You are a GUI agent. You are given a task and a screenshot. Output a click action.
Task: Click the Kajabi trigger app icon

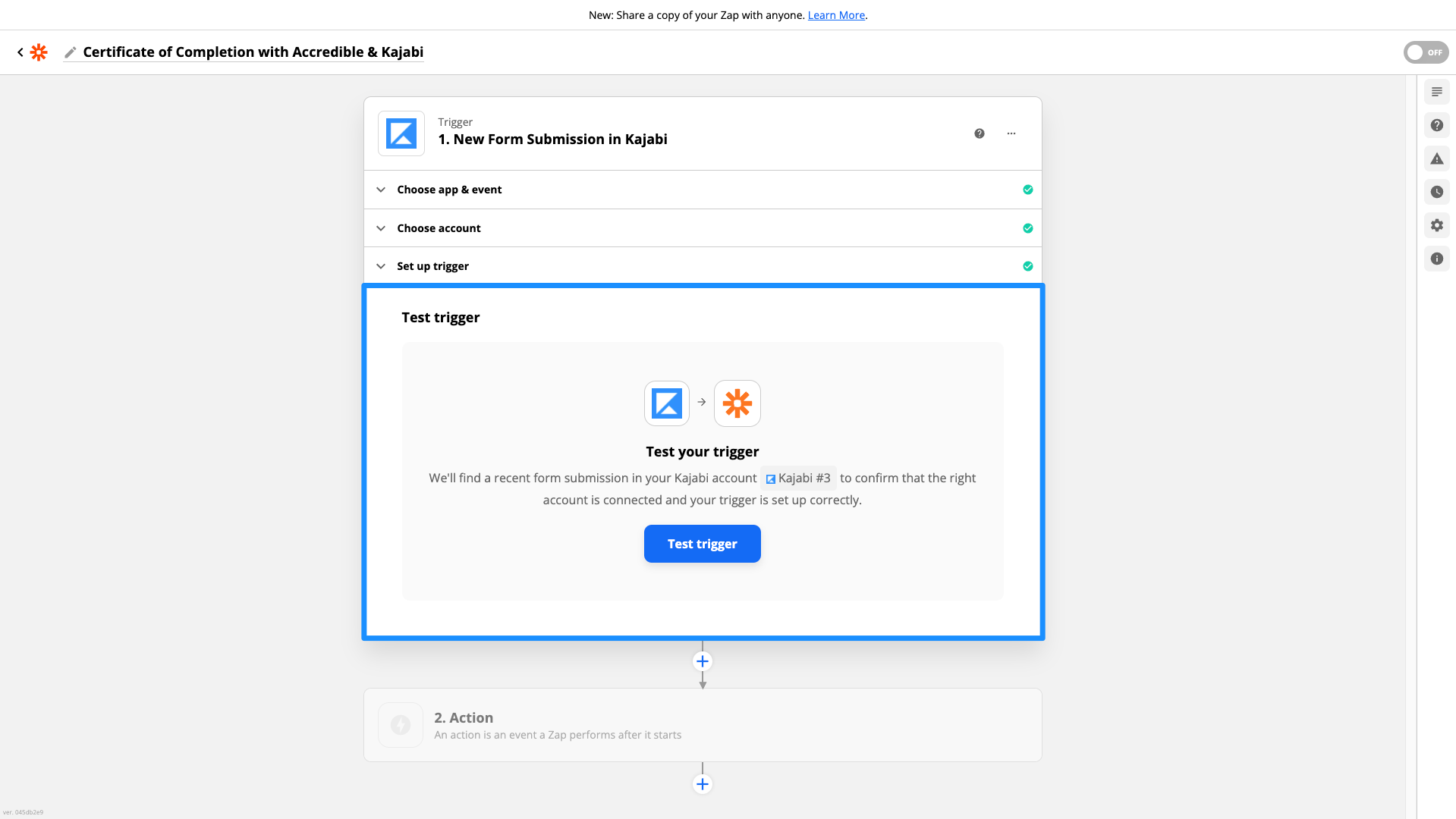coord(401,133)
